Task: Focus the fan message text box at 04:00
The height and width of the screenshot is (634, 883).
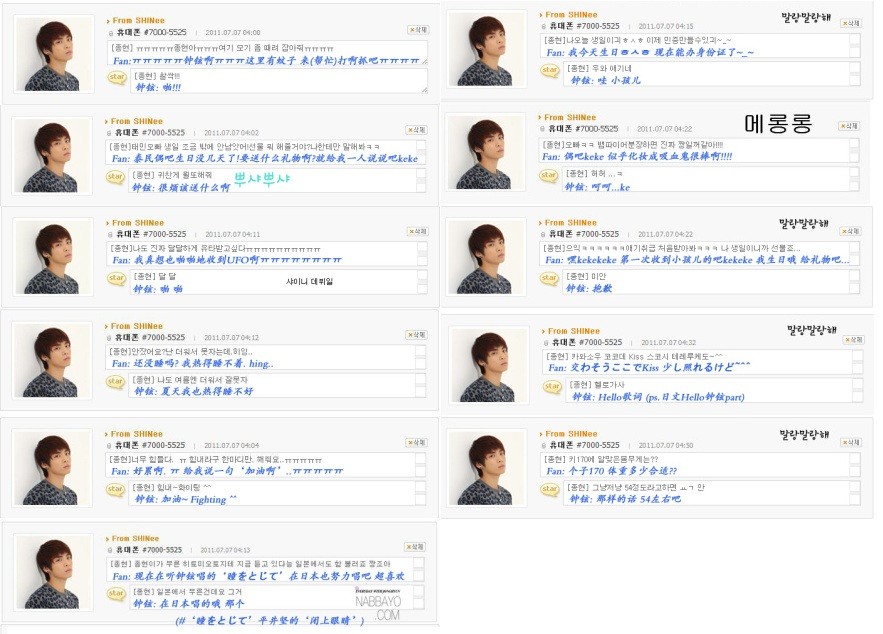Action: coord(266,53)
